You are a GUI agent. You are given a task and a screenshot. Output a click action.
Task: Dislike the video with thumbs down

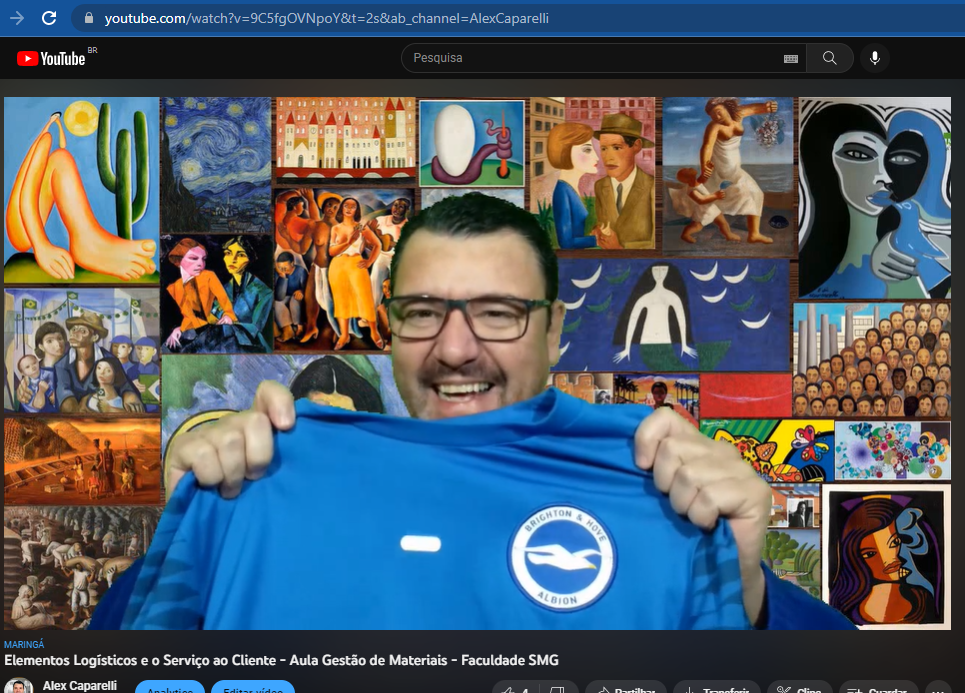[557, 689]
